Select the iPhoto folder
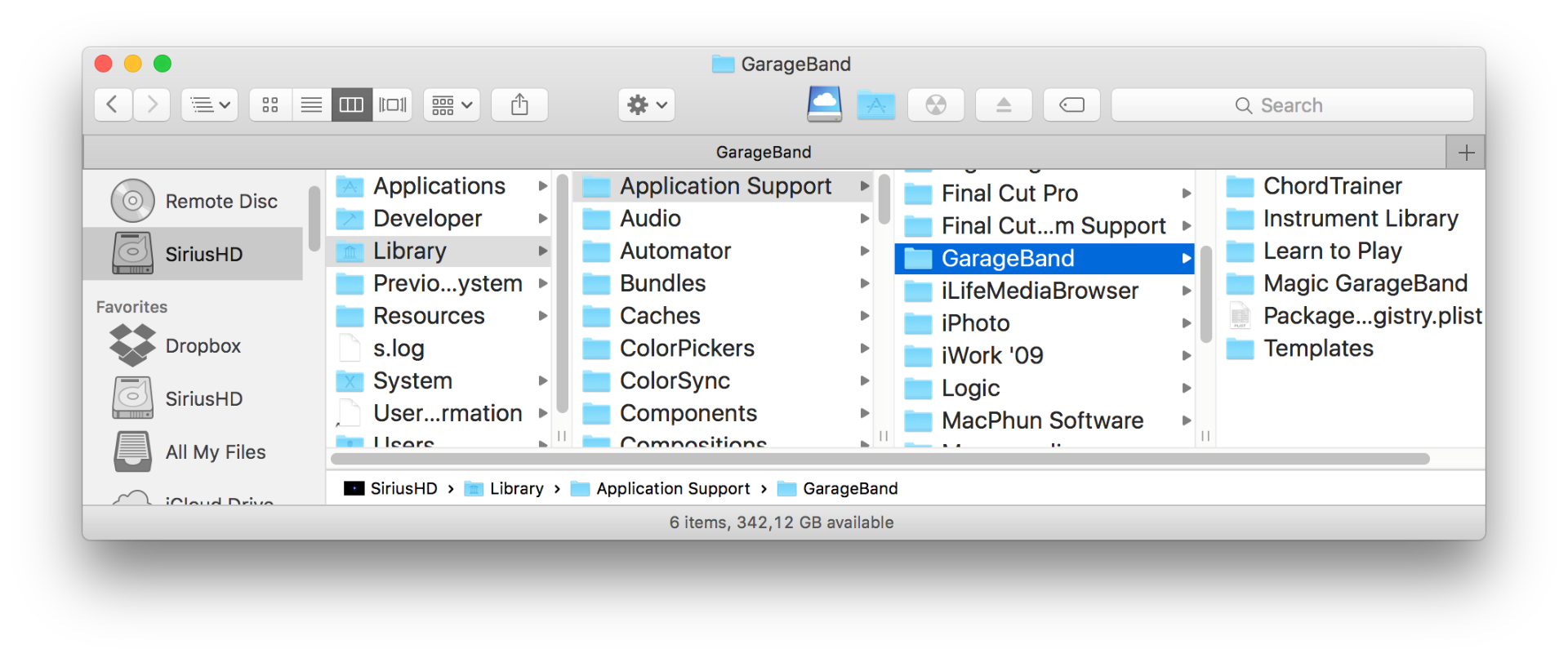 coord(1045,323)
